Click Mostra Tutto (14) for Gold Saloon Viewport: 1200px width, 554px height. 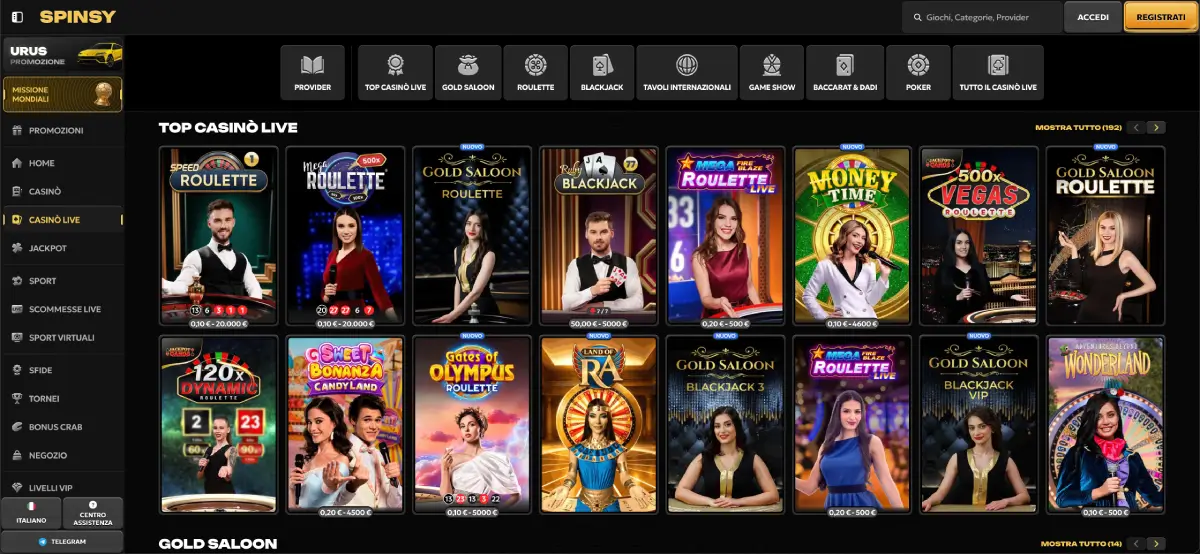point(1081,543)
